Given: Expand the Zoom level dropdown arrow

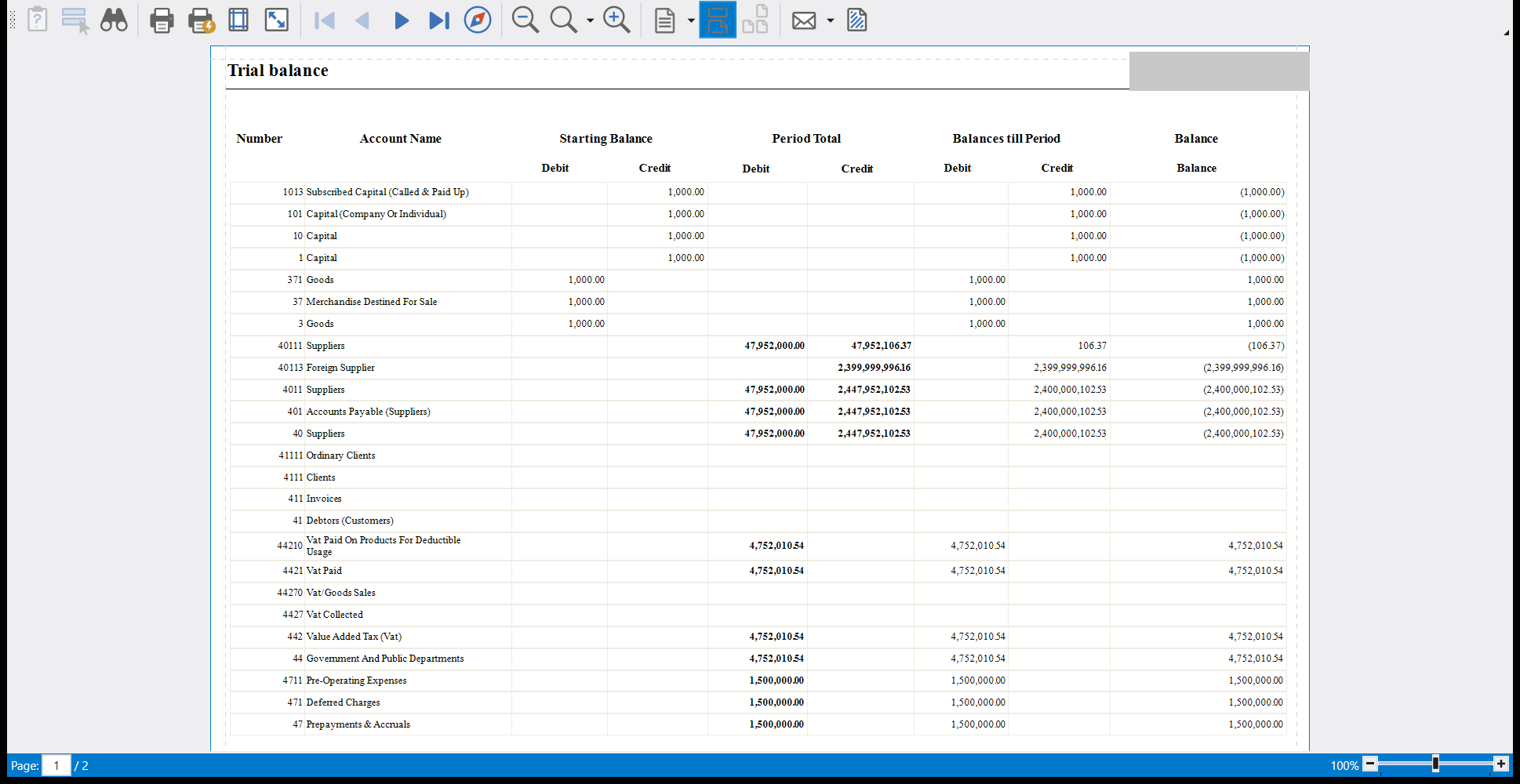Looking at the screenshot, I should pos(590,20).
